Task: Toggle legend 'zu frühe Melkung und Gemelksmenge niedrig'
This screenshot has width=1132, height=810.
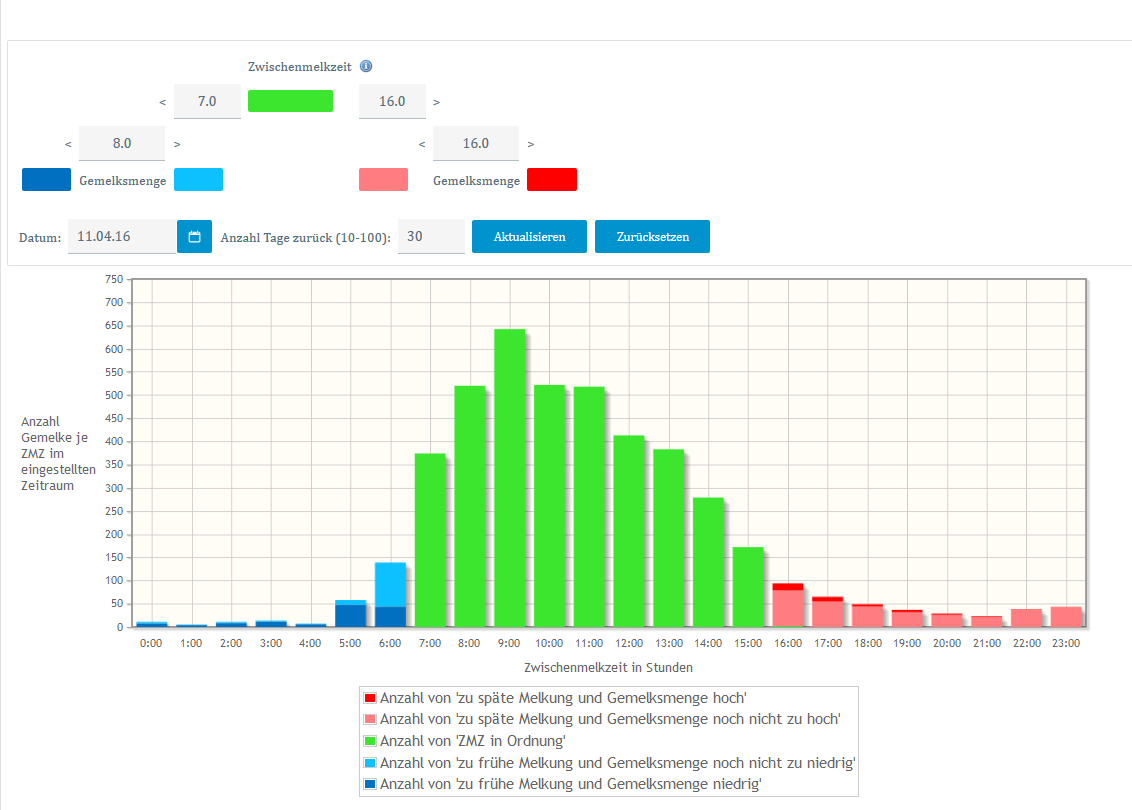Action: click(x=570, y=784)
